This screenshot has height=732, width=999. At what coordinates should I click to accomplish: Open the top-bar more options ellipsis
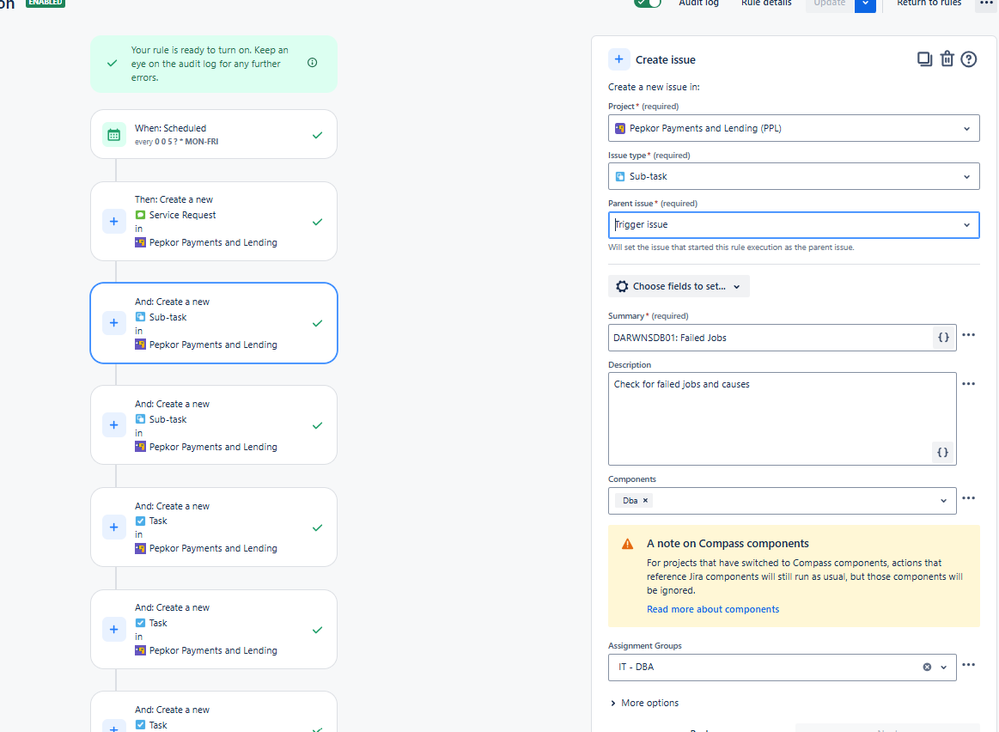(986, 3)
